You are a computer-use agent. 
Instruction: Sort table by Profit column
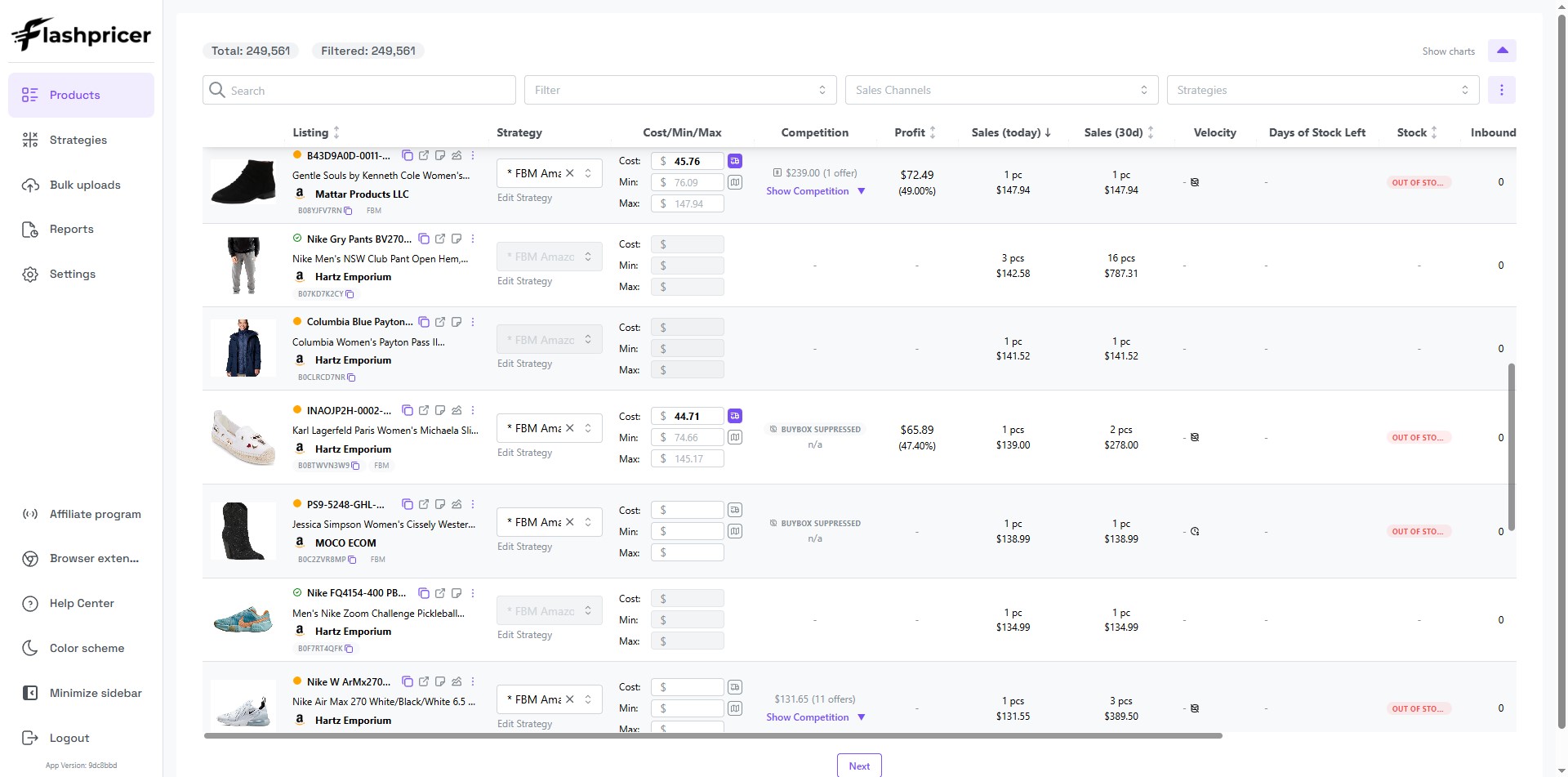[915, 132]
